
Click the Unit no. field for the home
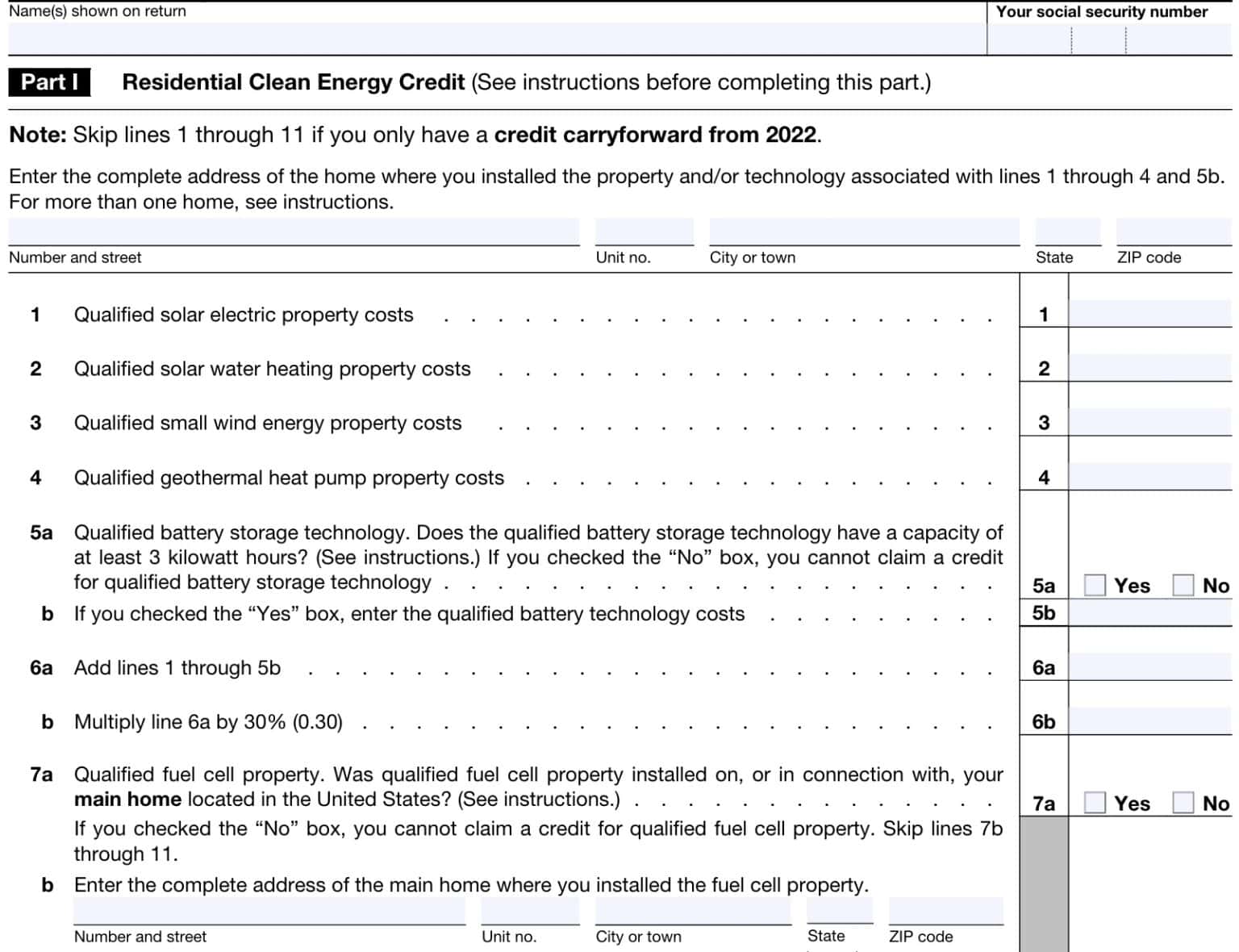coord(643,232)
